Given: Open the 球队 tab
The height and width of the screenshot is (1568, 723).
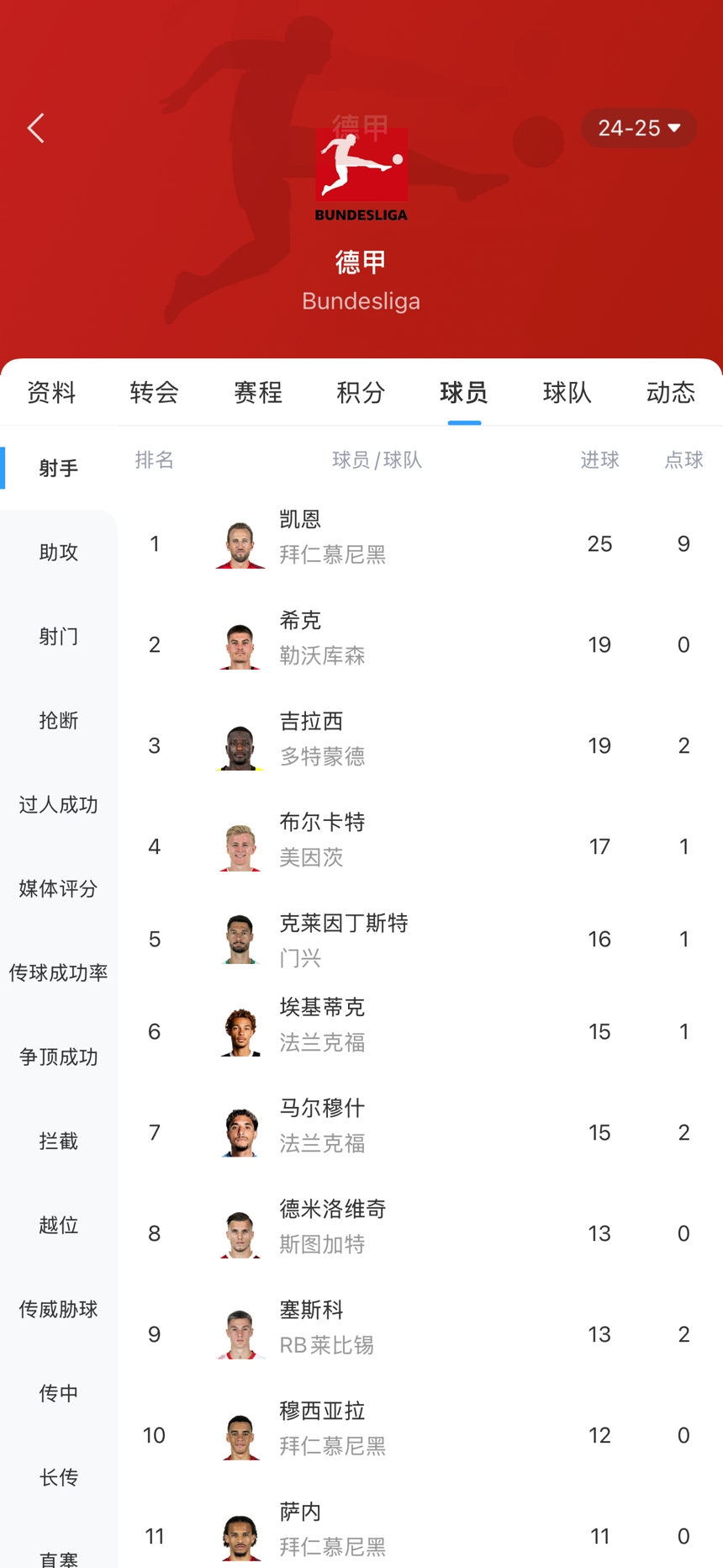Looking at the screenshot, I should click(x=567, y=392).
